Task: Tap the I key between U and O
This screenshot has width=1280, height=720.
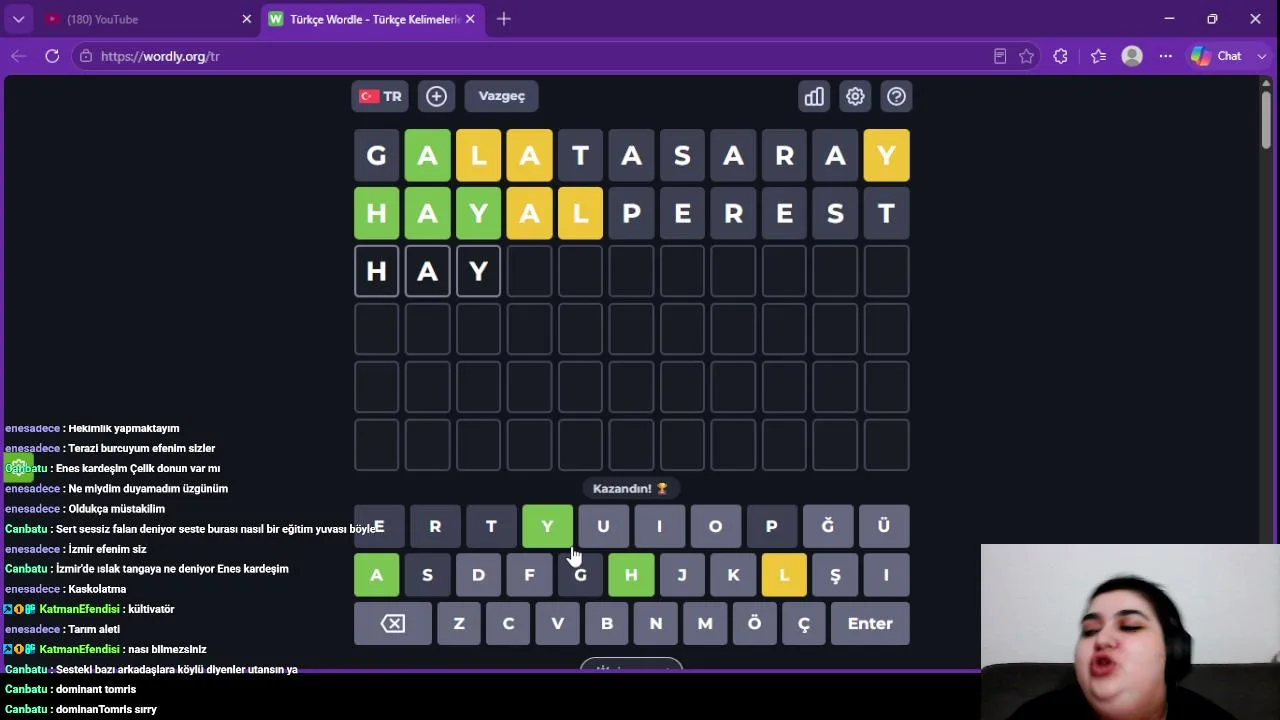Action: coord(659,526)
